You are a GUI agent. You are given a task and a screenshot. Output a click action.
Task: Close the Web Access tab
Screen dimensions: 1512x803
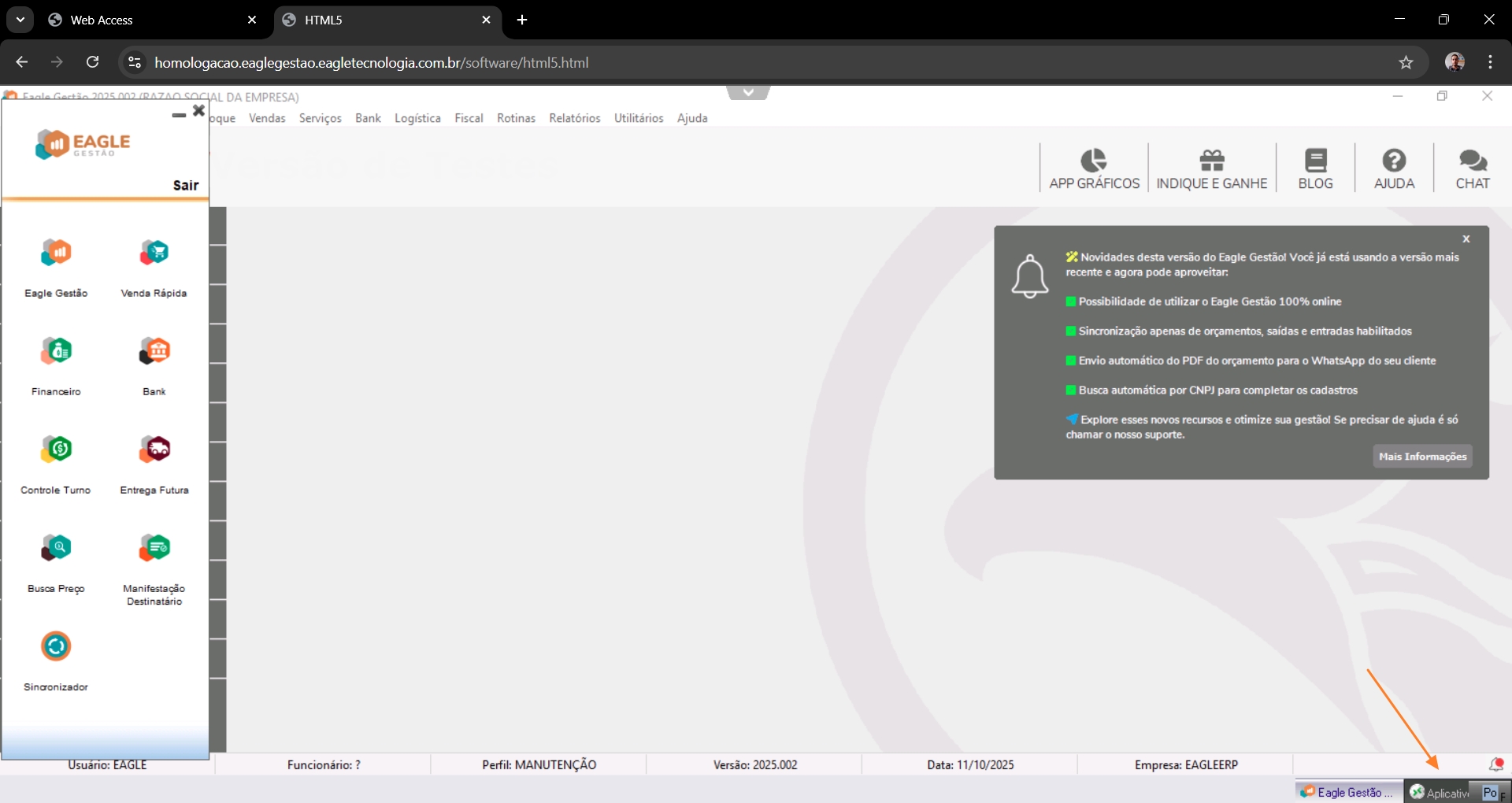[252, 20]
